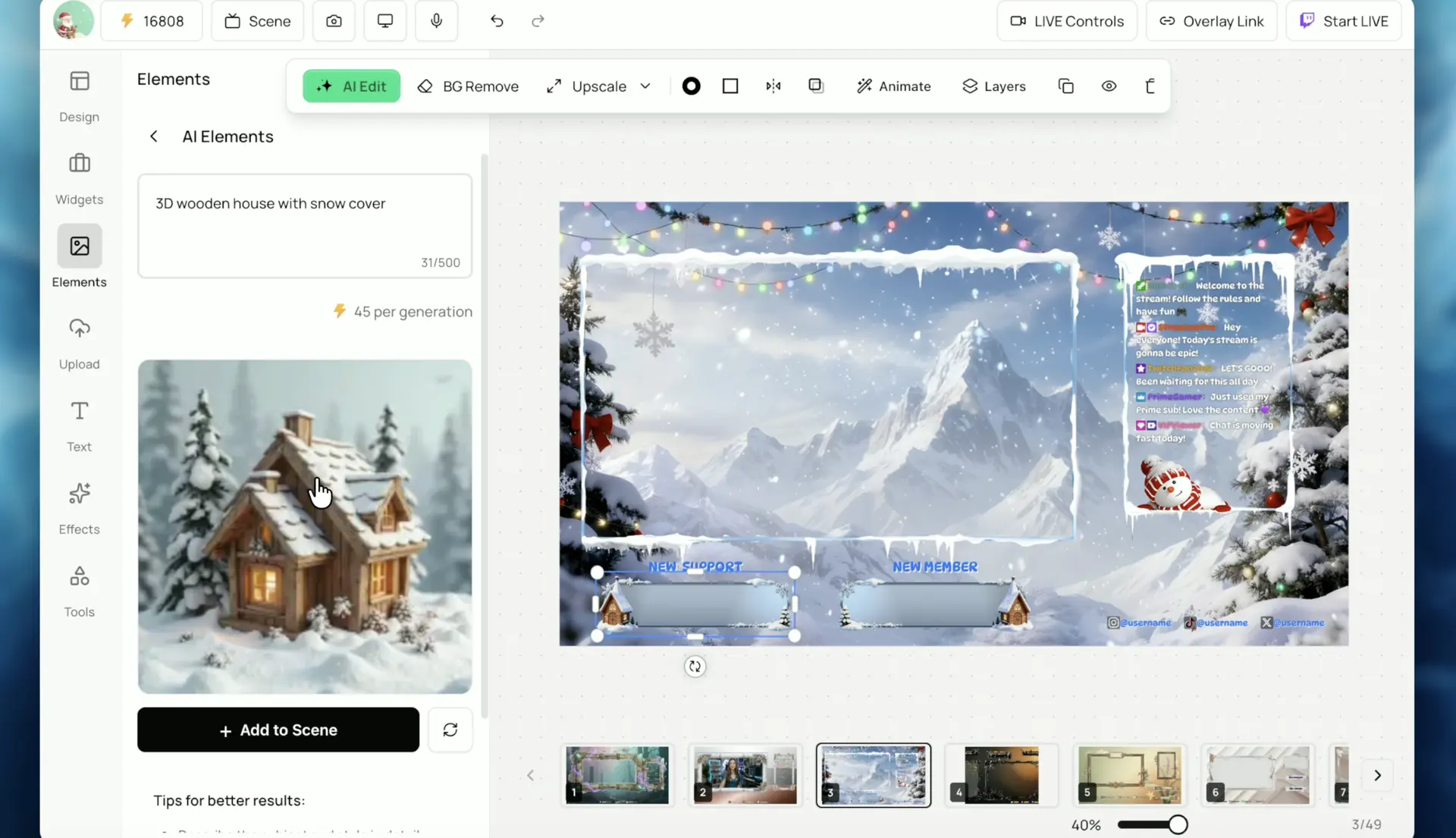This screenshot has width=1456, height=838.
Task: Click the microphone icon in top bar
Action: click(436, 21)
